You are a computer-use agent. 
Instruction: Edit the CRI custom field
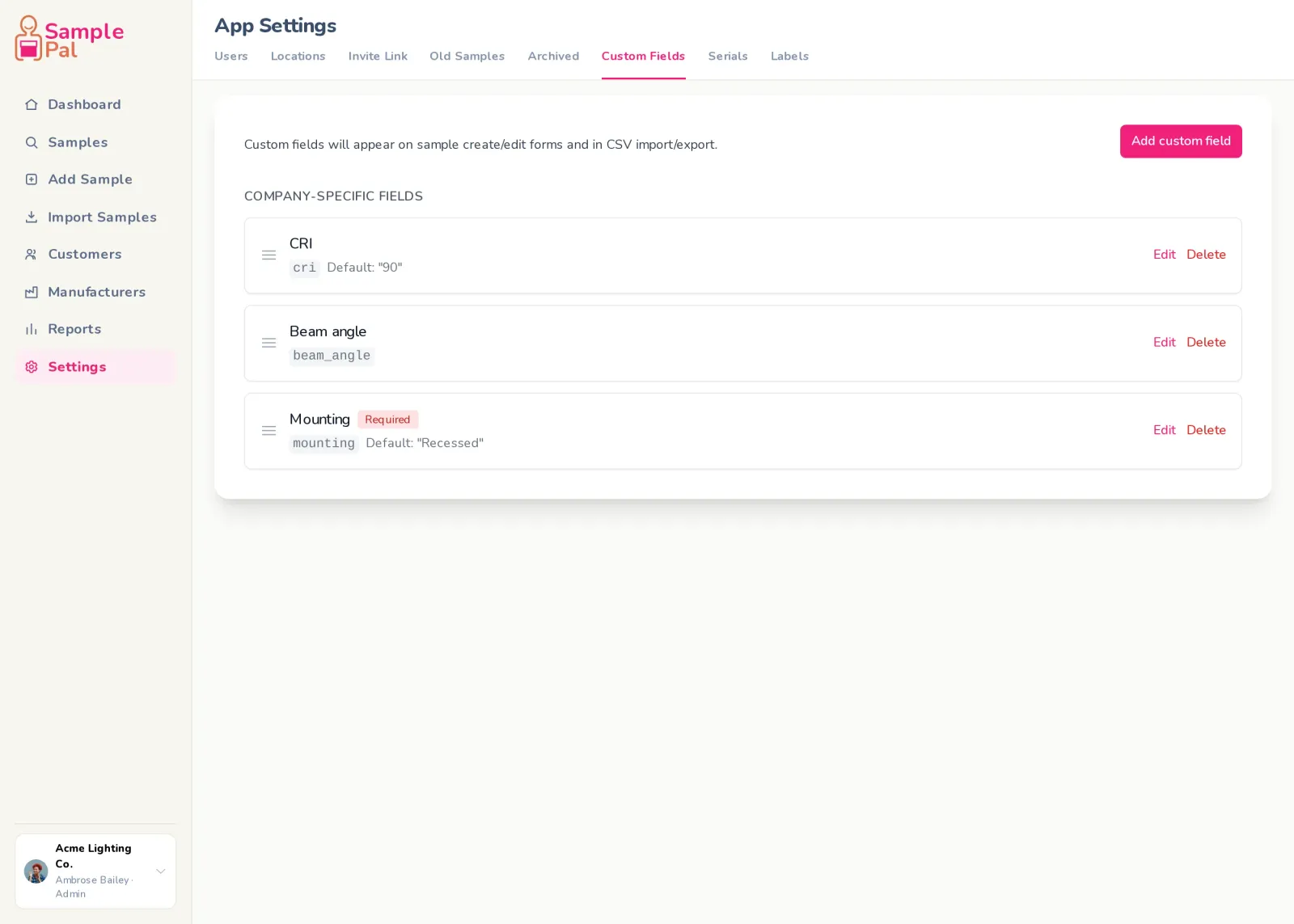1164,254
